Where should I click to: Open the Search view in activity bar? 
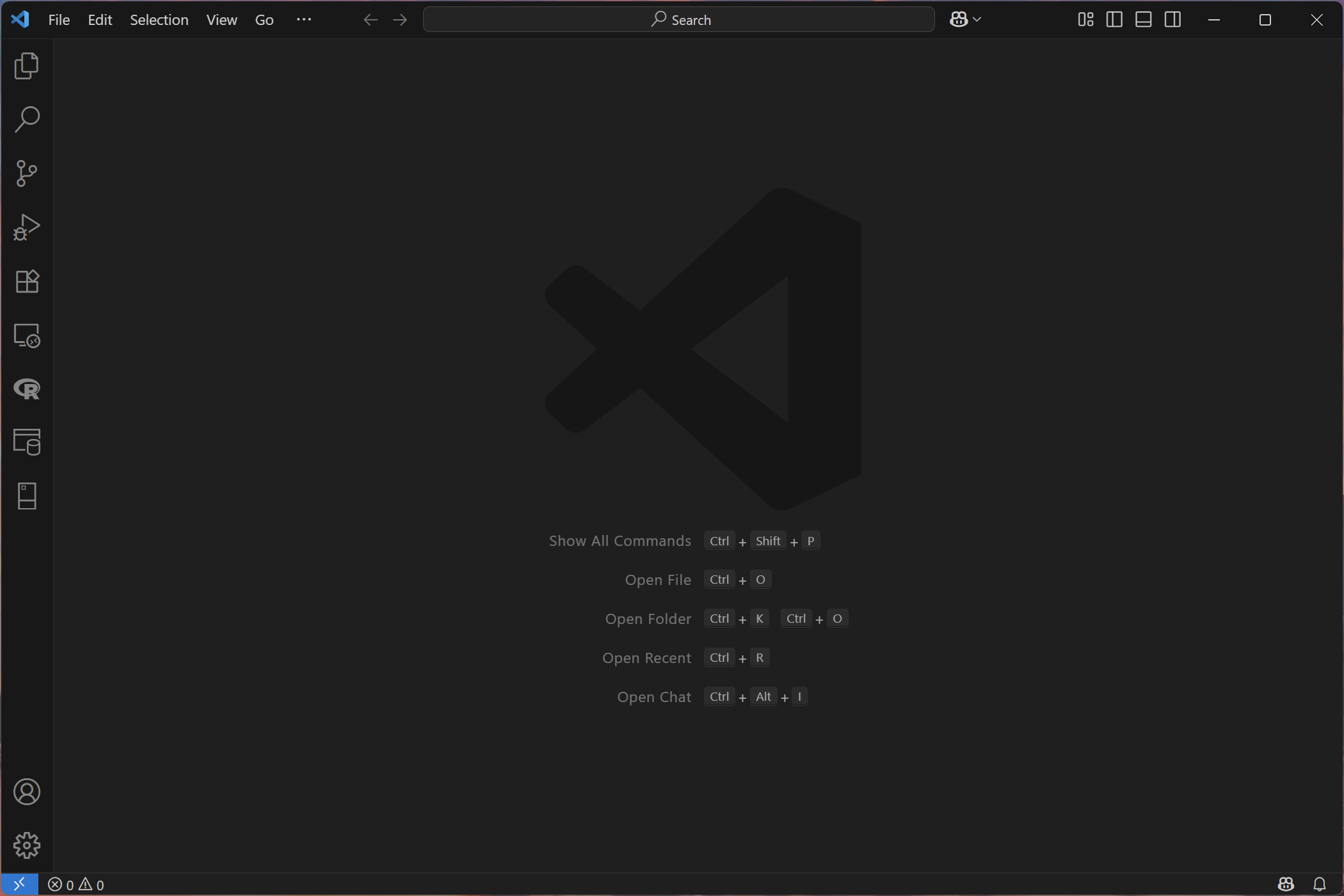coord(26,120)
